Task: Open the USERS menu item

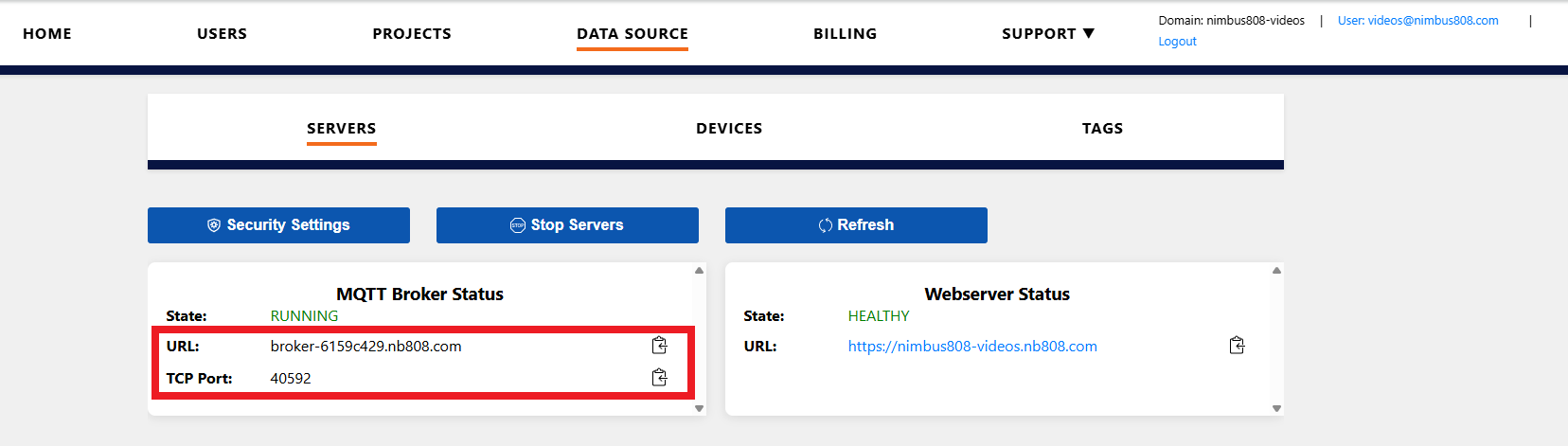Action: (222, 34)
